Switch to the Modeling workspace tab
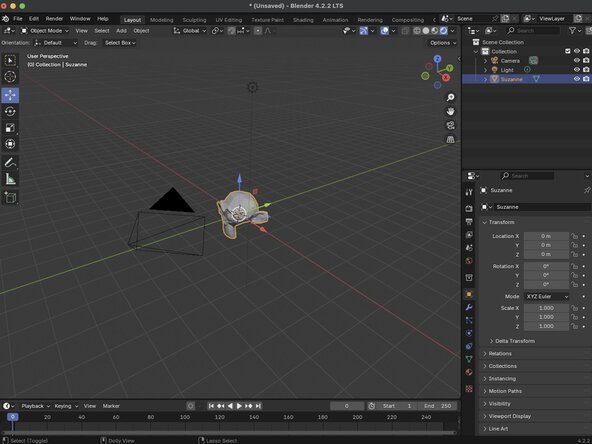This screenshot has height=444, width=592. (x=162, y=20)
